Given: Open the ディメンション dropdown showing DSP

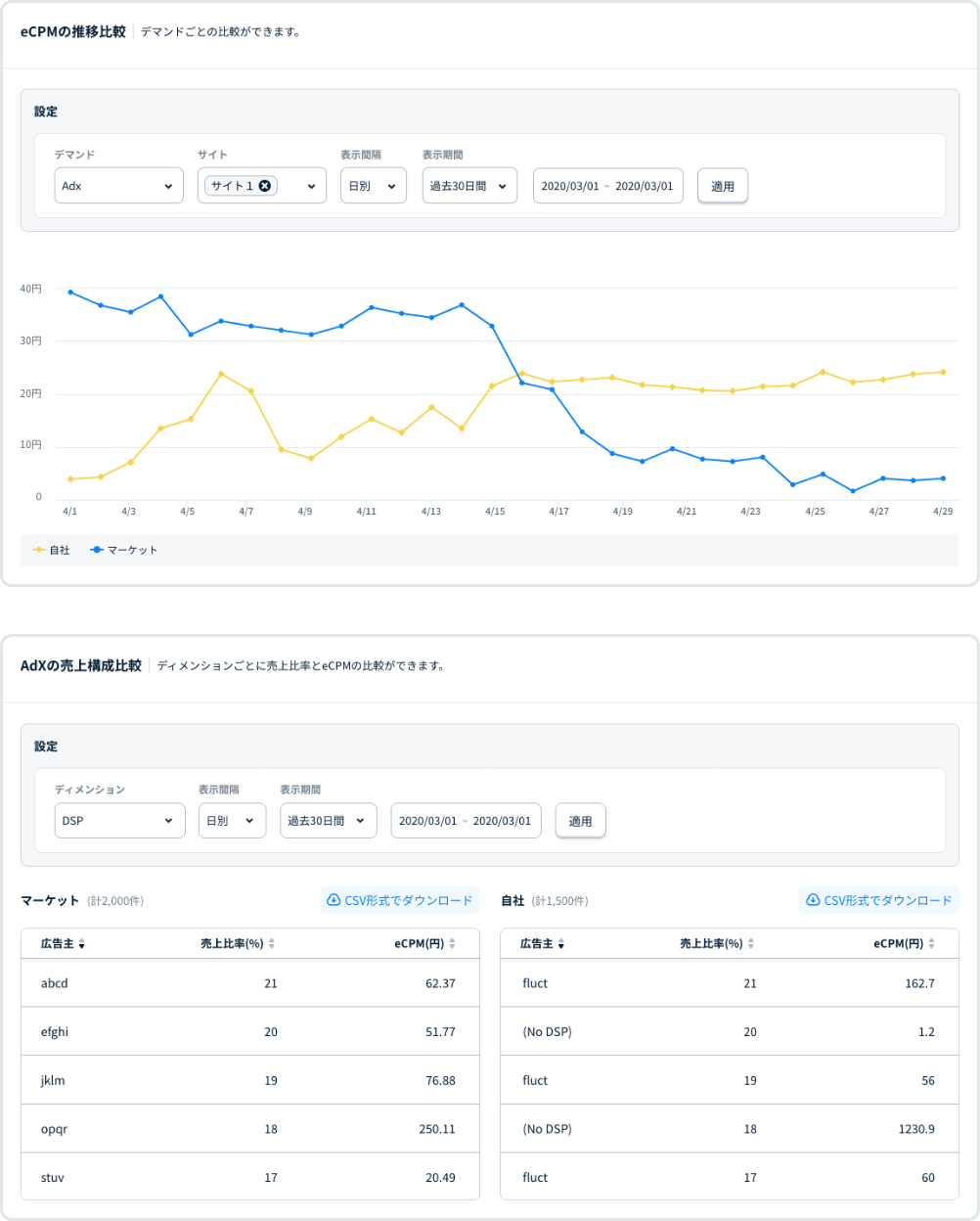Looking at the screenshot, I should point(119,821).
